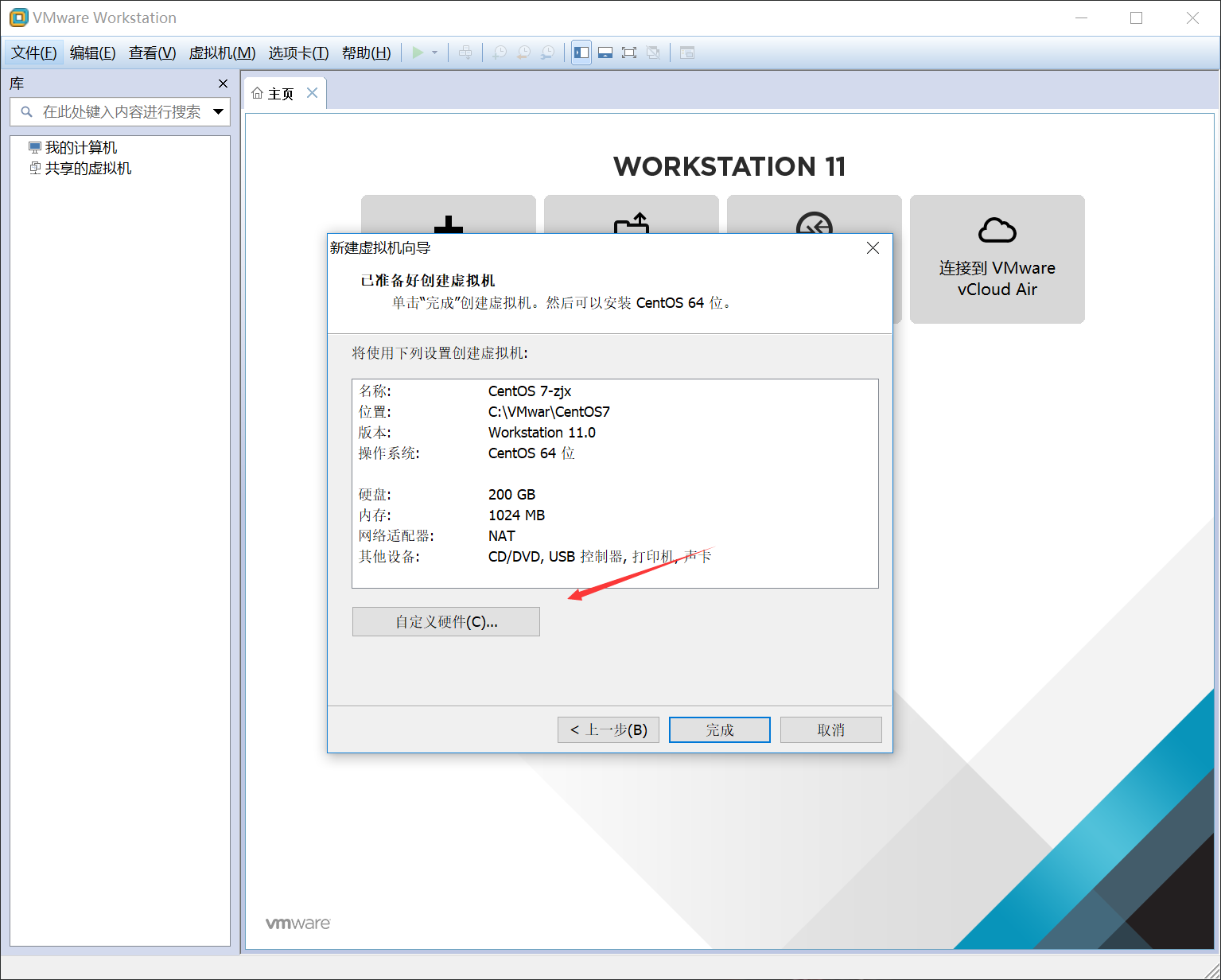
Task: Click the 完成 button
Action: 720,730
